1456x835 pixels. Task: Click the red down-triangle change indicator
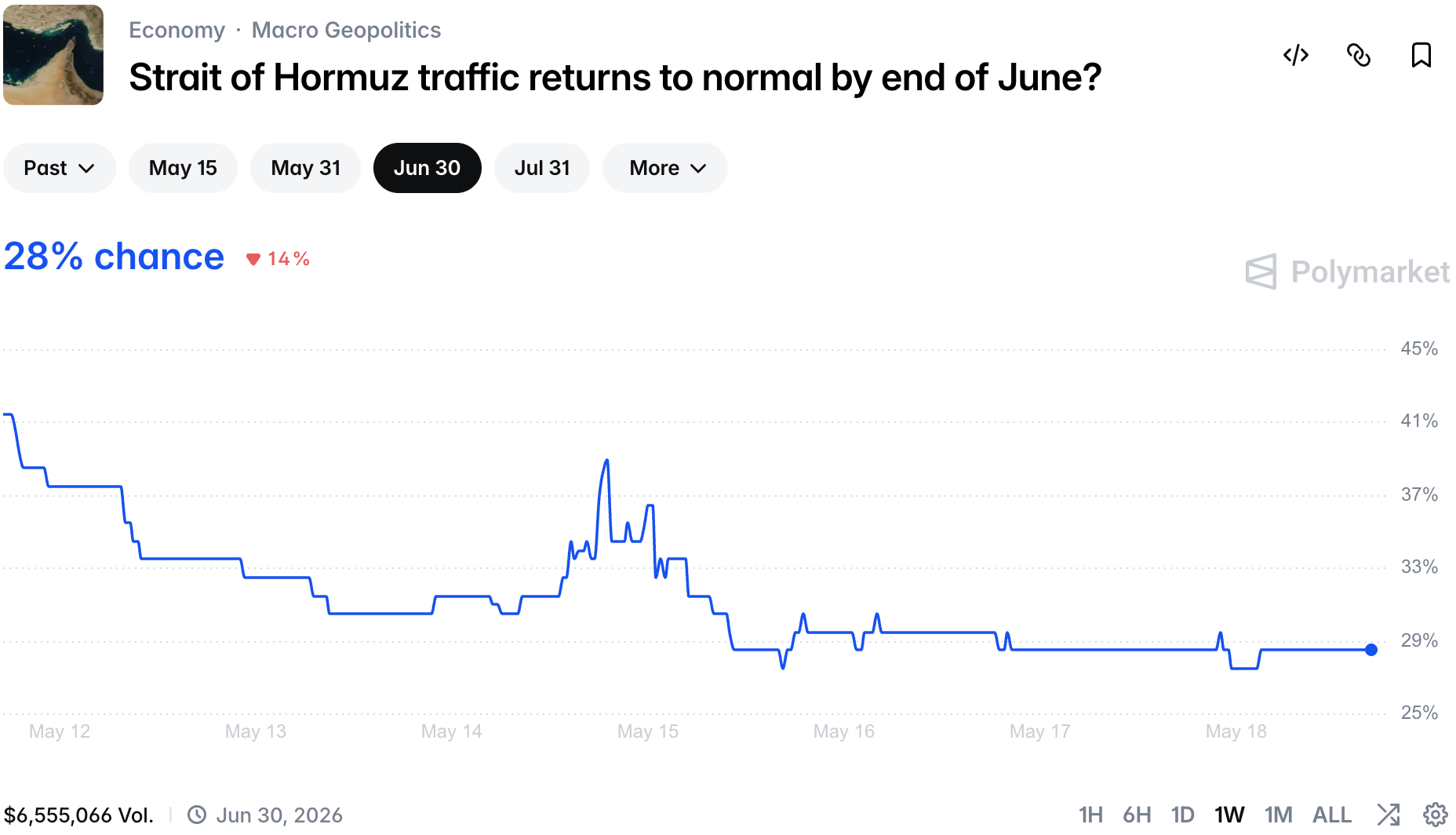click(253, 260)
